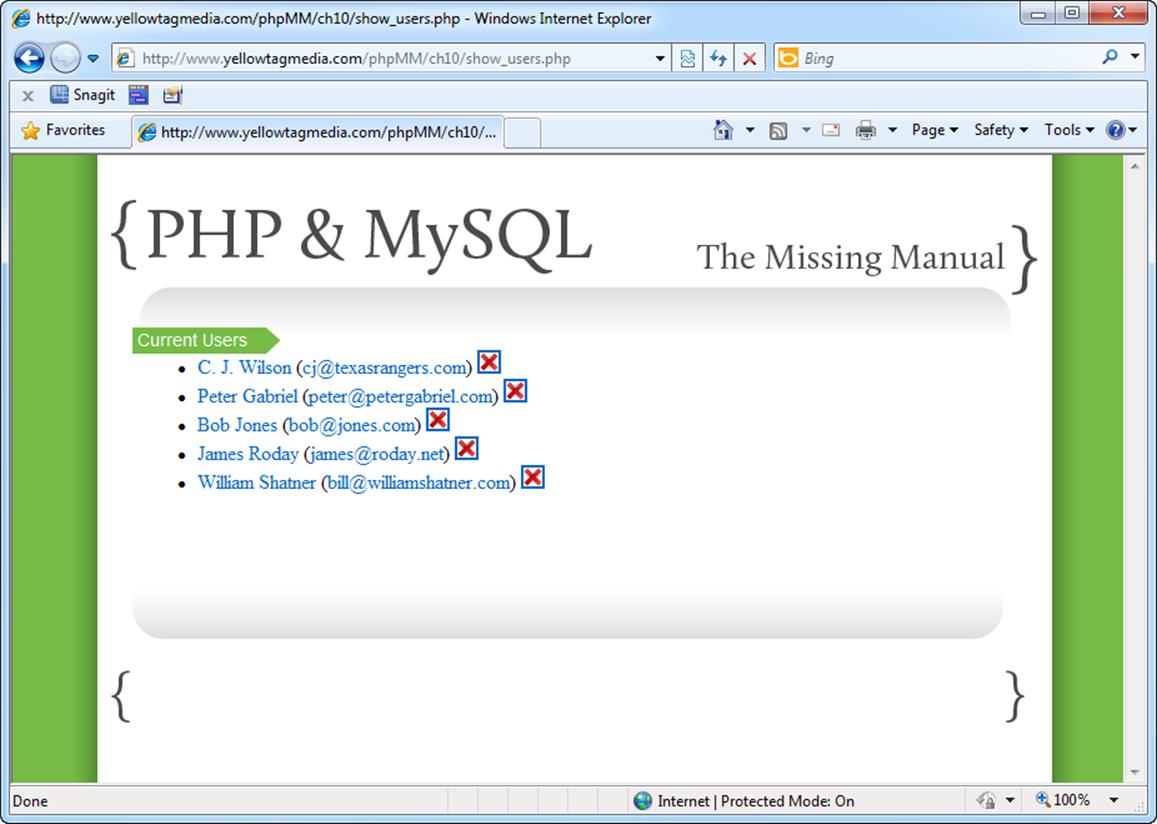The image size is (1157, 824).
Task: Open the Tools menu
Action: (1068, 130)
